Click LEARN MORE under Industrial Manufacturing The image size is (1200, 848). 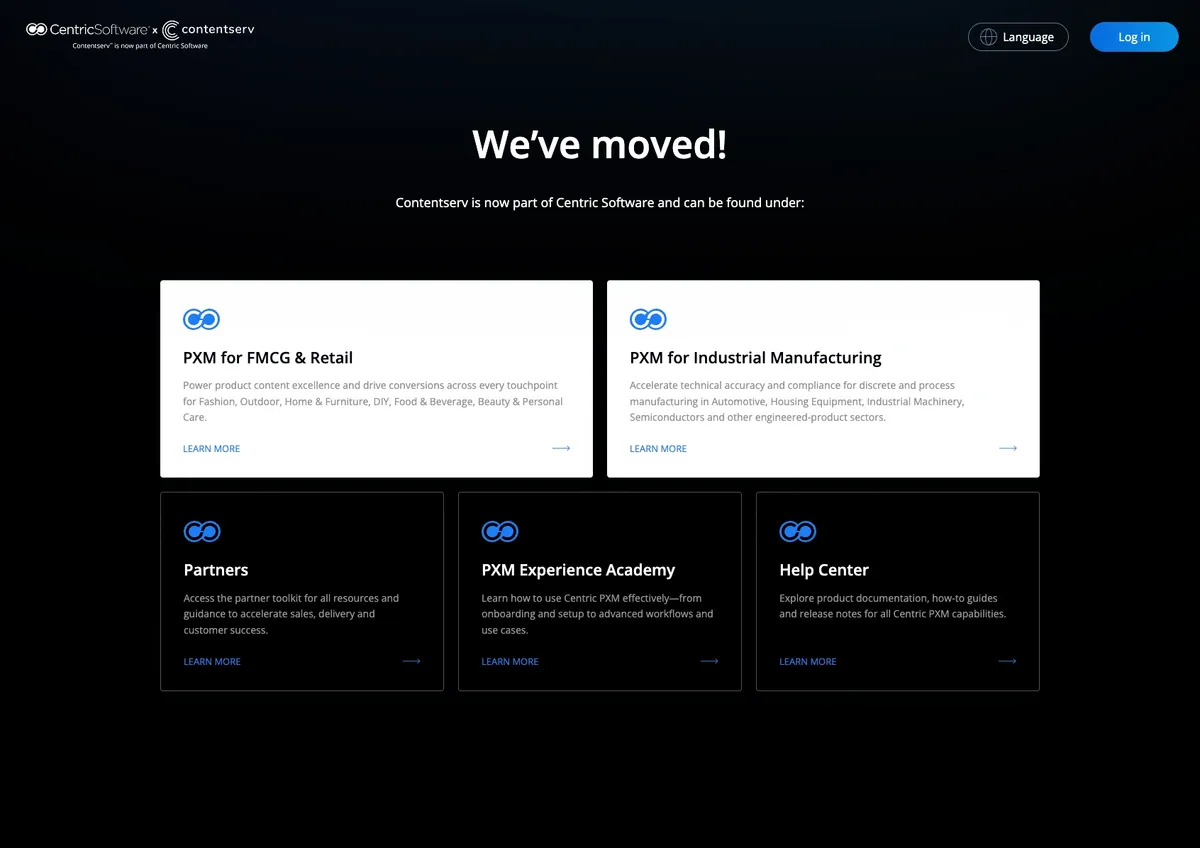pos(658,449)
